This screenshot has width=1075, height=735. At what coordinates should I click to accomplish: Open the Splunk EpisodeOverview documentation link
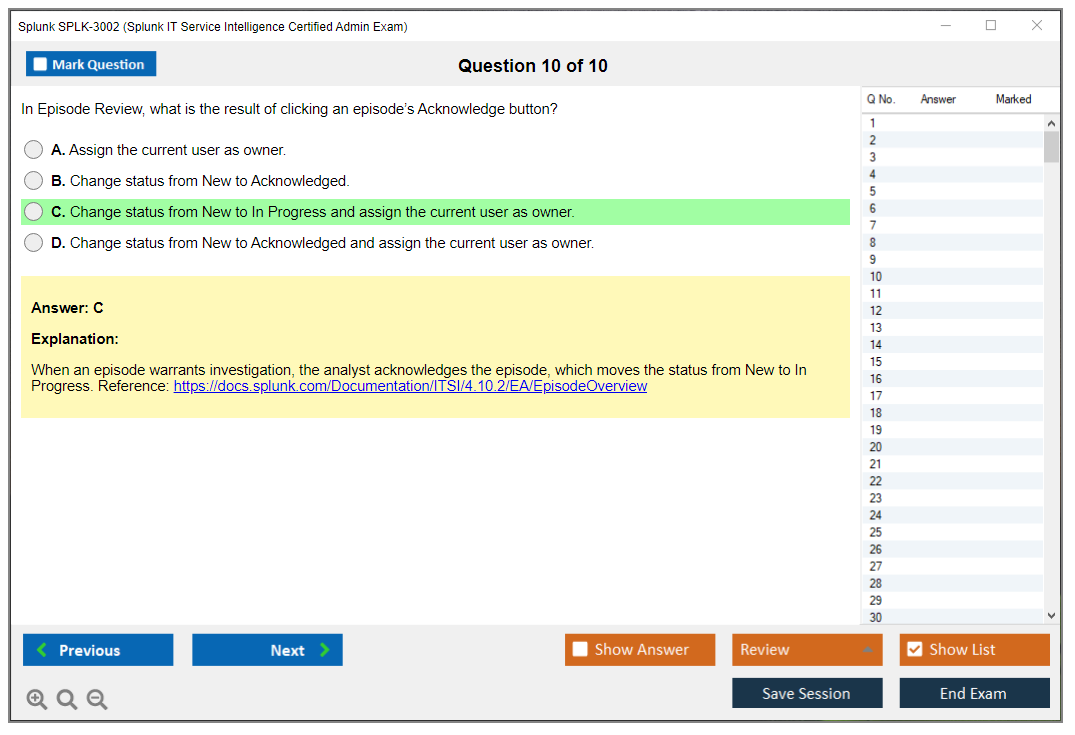point(410,386)
